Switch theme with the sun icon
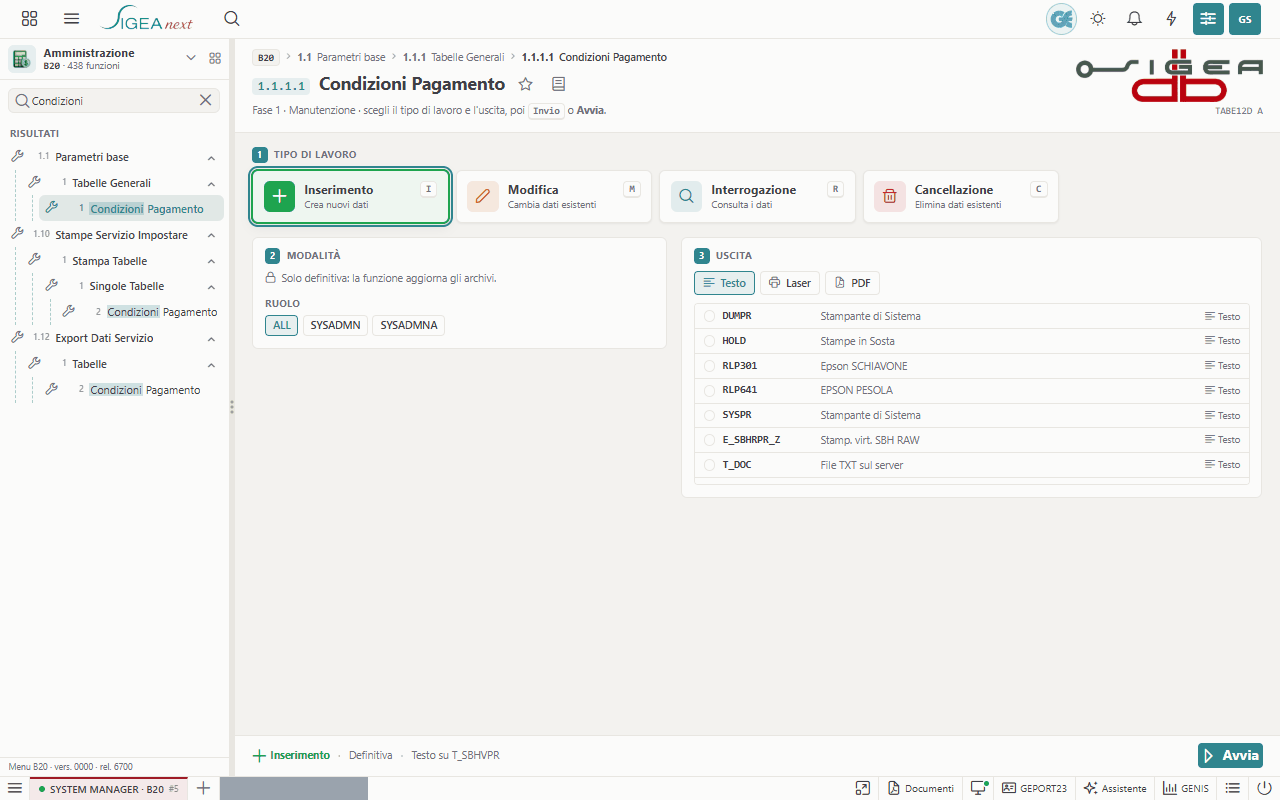This screenshot has height=800, width=1280. click(x=1098, y=19)
